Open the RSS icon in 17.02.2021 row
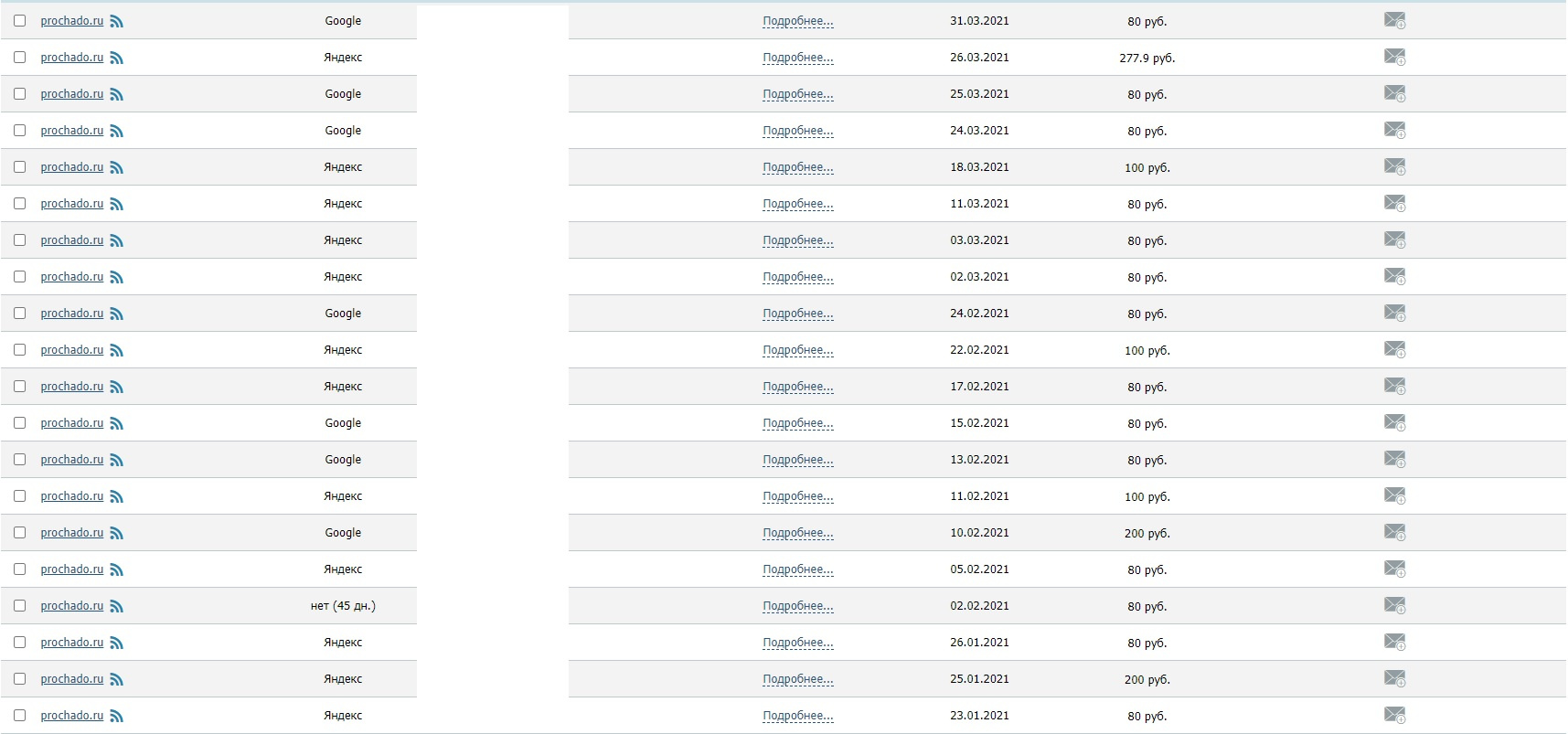Viewport: 1568px width, 734px height. pyautogui.click(x=116, y=387)
